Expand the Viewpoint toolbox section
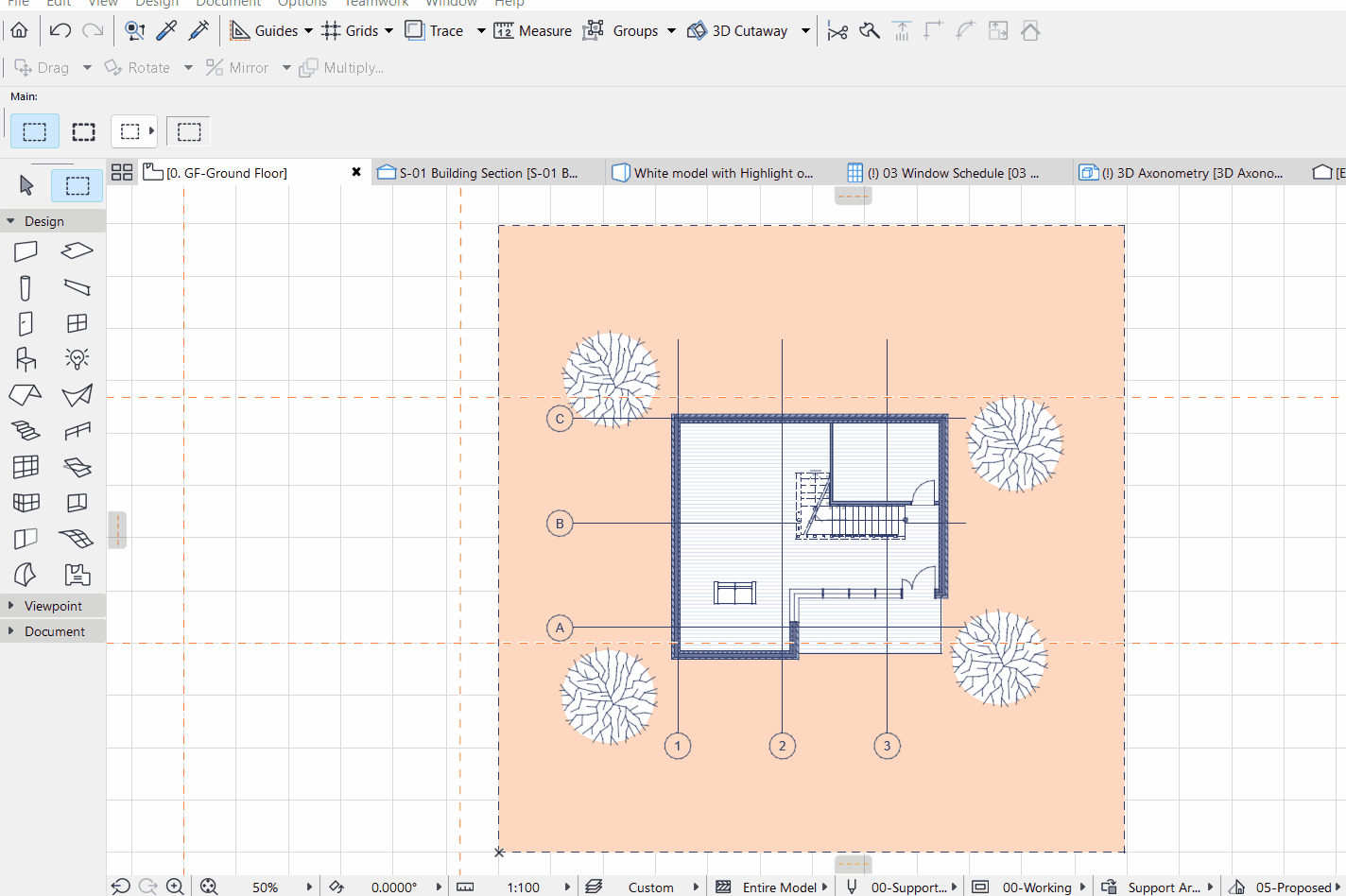Image resolution: width=1346 pixels, height=896 pixels. [53, 606]
